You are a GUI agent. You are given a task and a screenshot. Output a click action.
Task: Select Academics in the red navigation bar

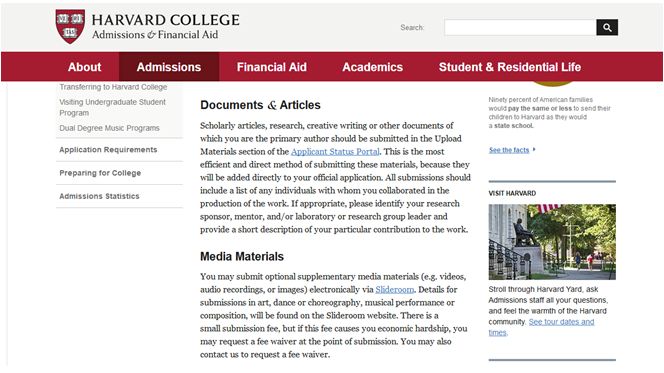click(x=372, y=67)
